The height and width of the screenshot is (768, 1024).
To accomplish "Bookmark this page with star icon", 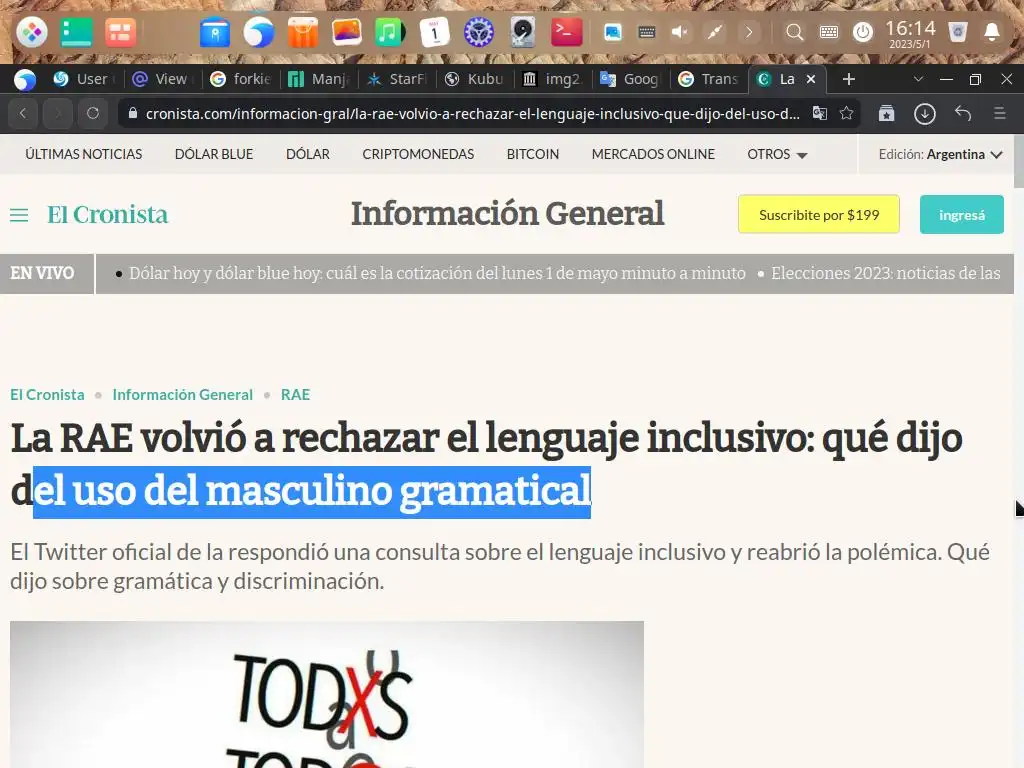I will point(846,113).
